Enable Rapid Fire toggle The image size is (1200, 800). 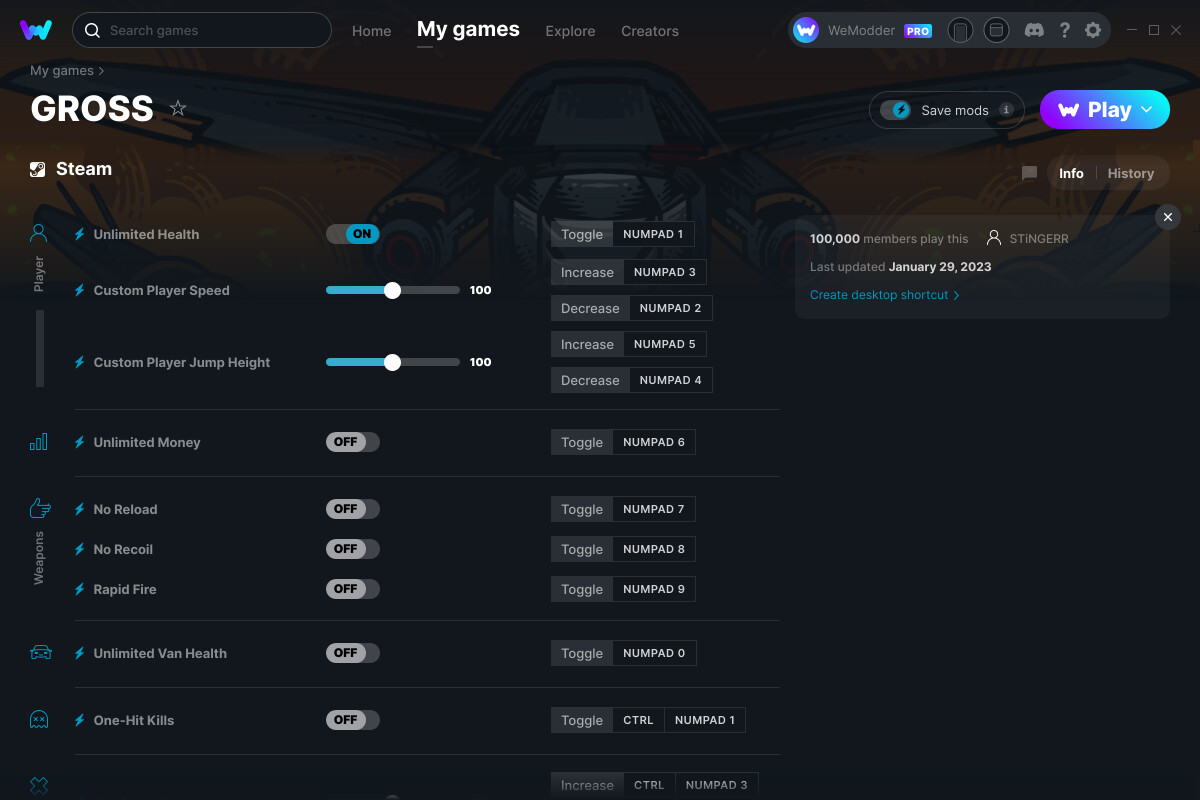[x=353, y=589]
